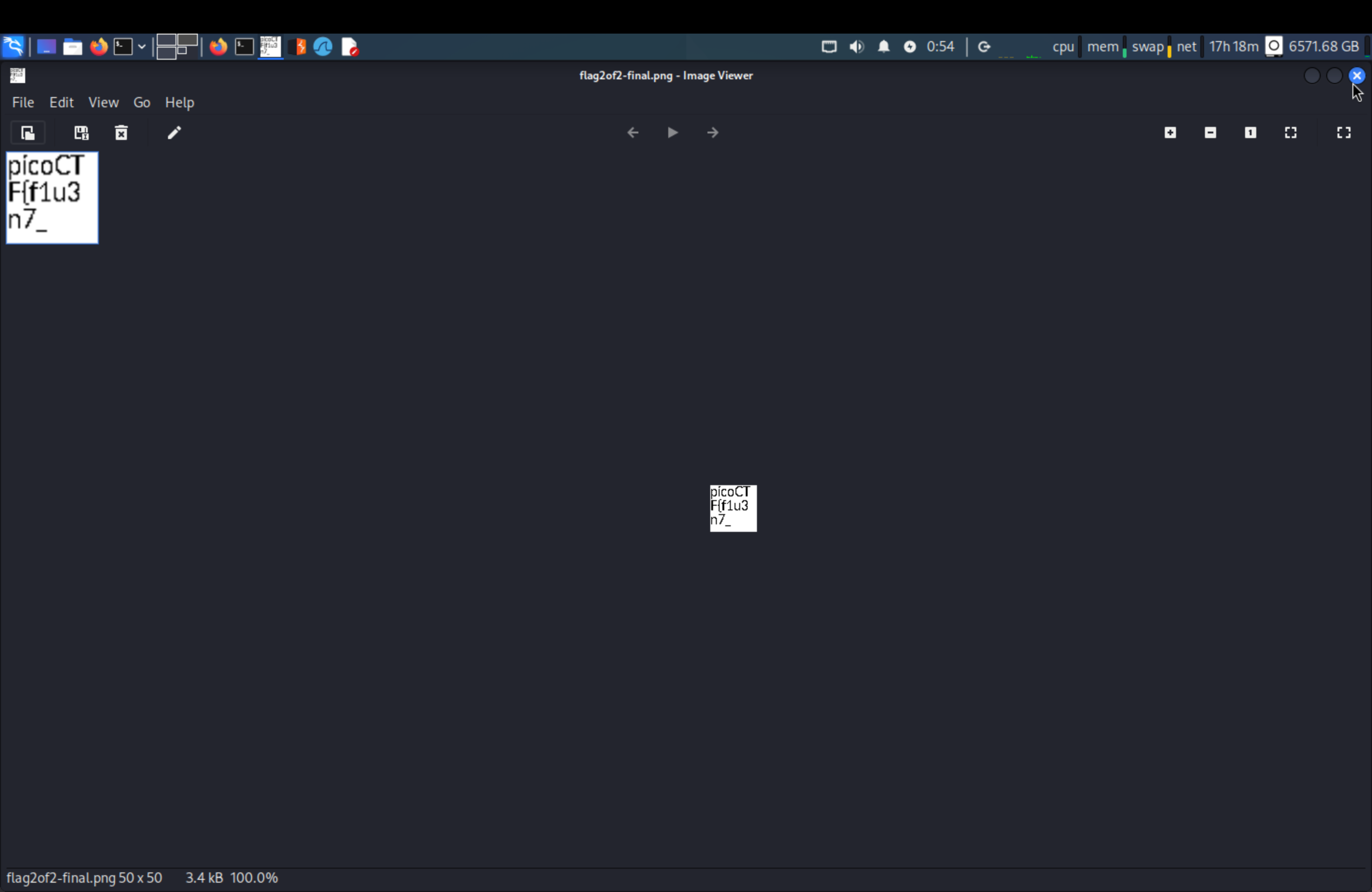Click the network connection tray icon
This screenshot has height=892, width=1372.
pos(829,47)
